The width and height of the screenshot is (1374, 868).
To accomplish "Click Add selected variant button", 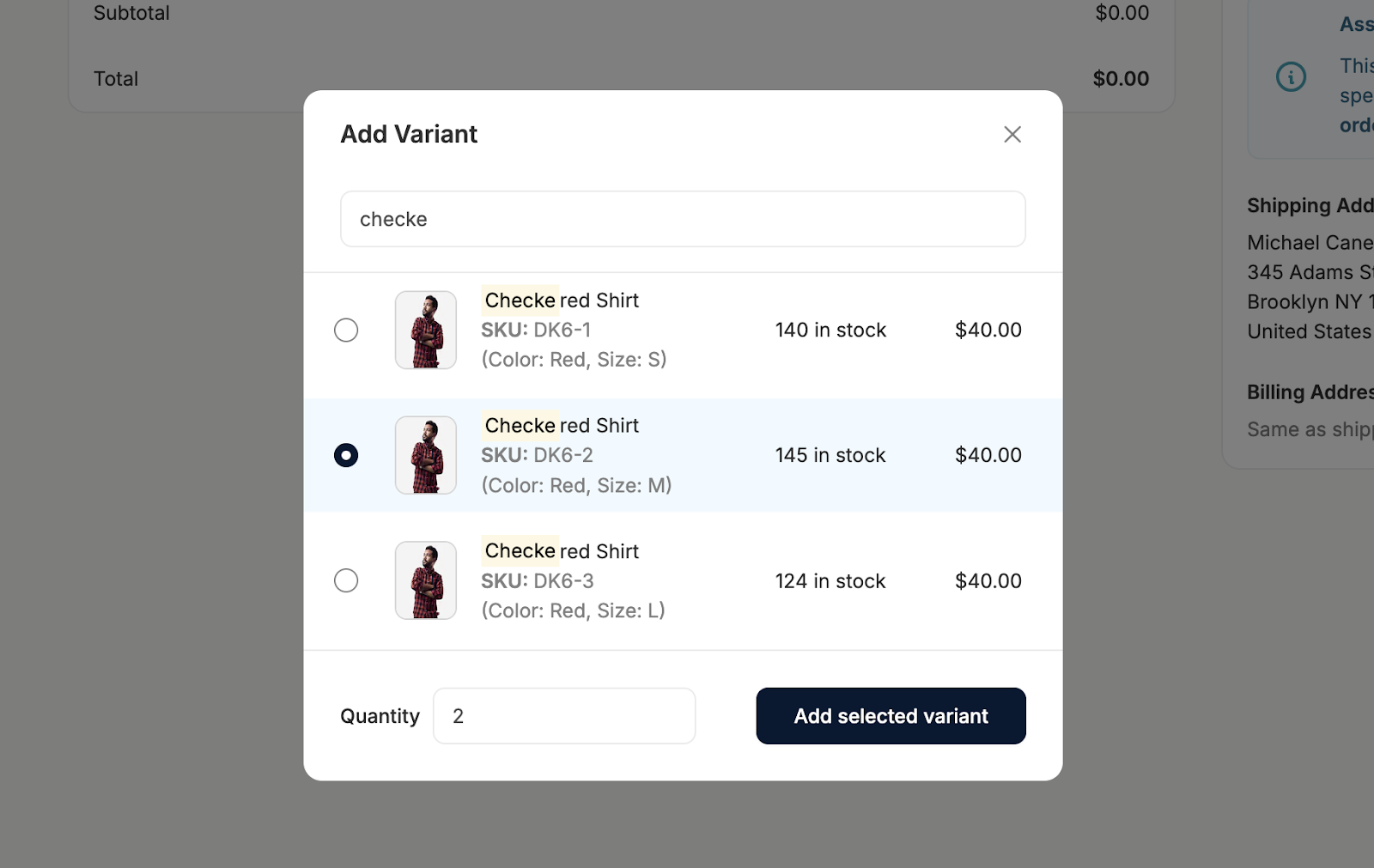I will pos(891,716).
